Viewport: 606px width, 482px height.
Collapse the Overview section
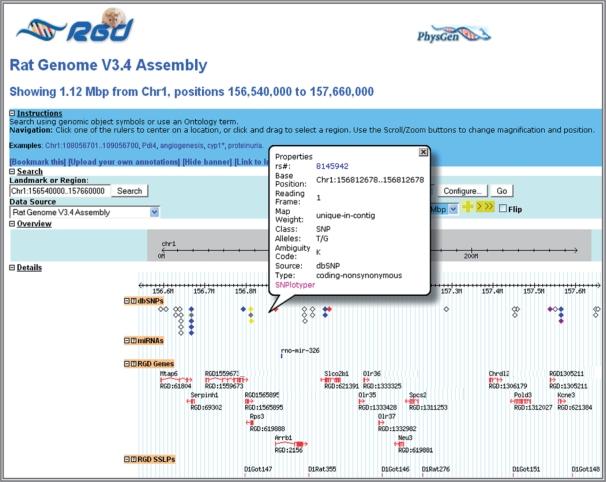coord(12,224)
